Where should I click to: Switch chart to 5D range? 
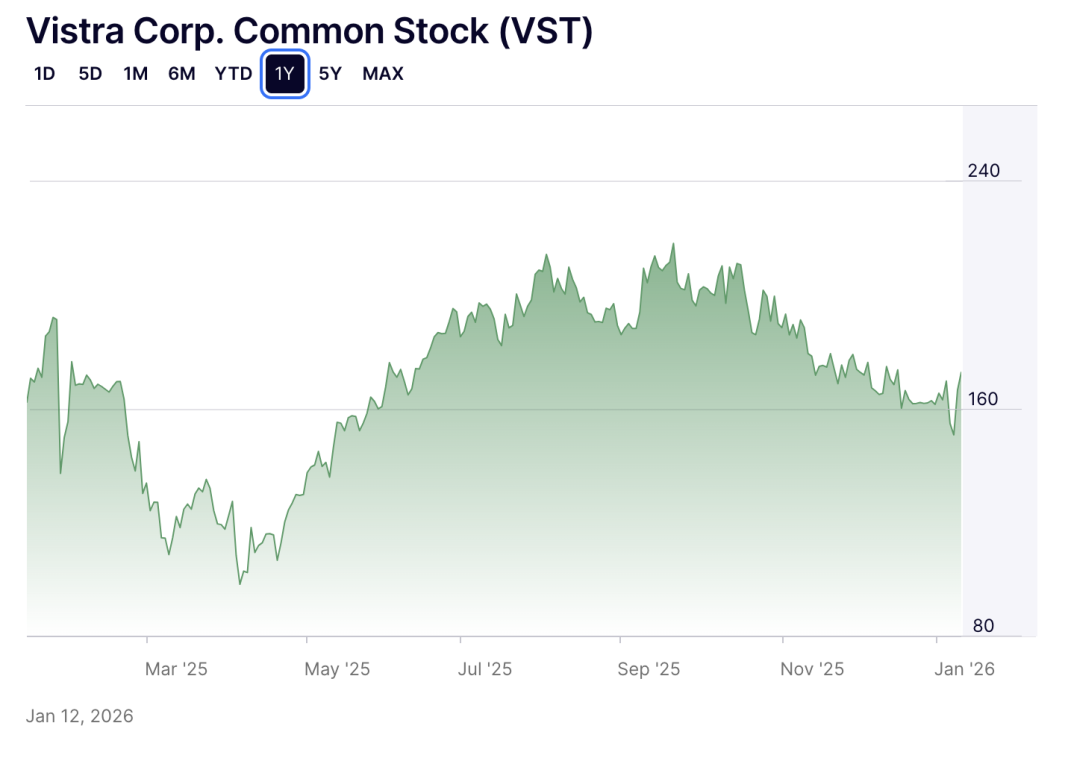click(90, 74)
